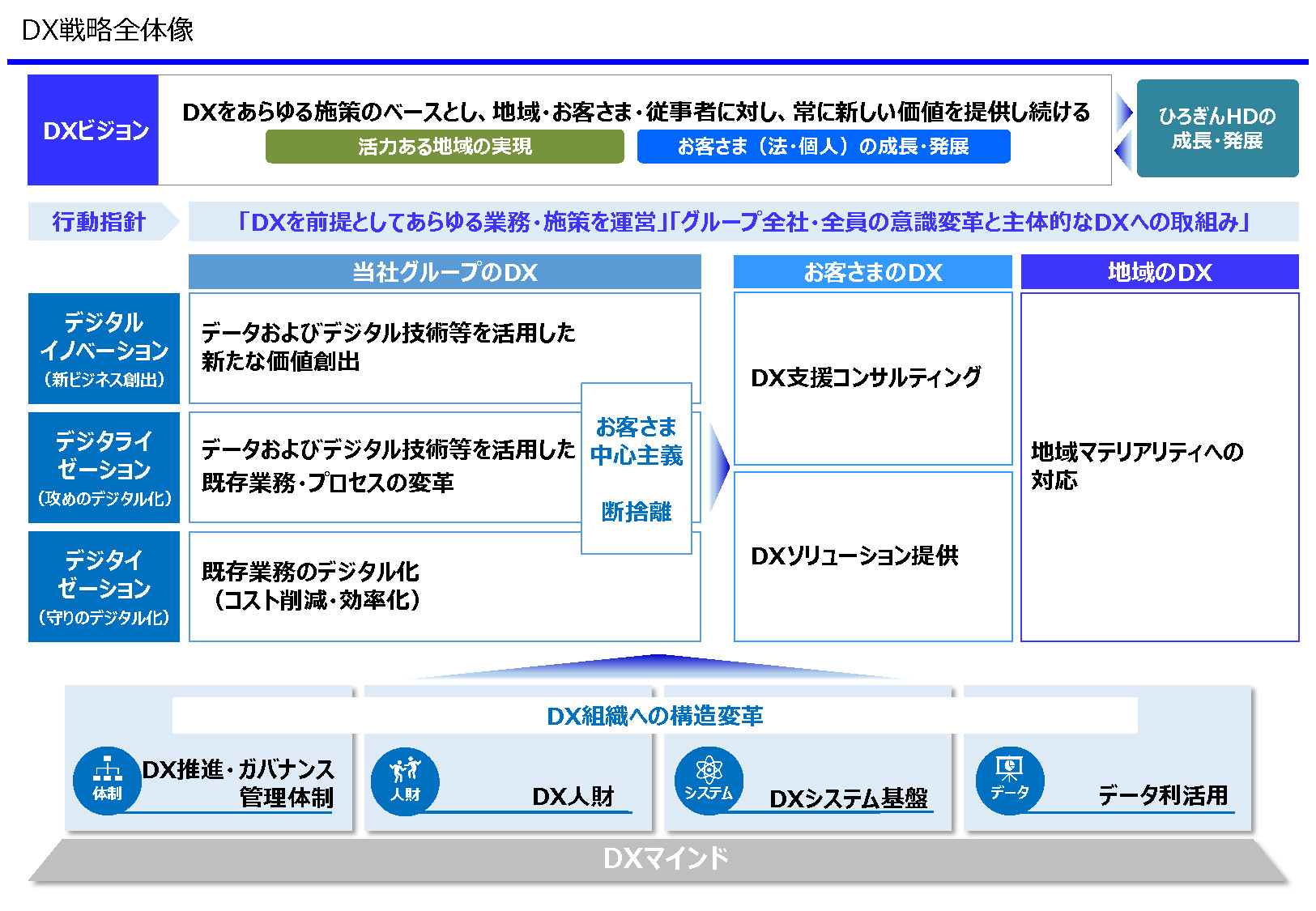1316x911 pixels.
Task: Click the システム atom icon
Action: point(709,781)
